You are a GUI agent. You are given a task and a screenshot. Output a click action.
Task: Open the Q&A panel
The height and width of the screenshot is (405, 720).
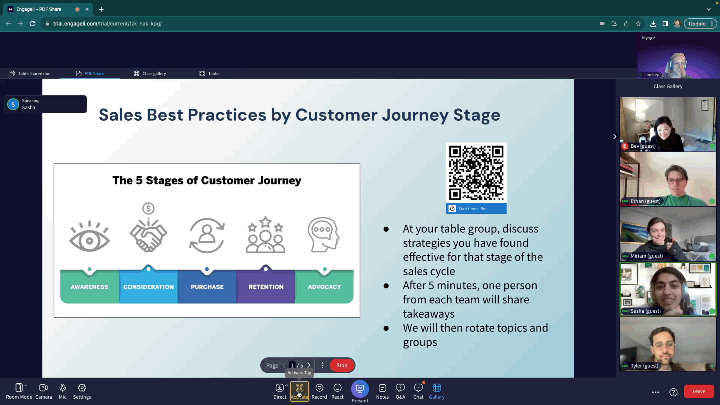tap(400, 389)
